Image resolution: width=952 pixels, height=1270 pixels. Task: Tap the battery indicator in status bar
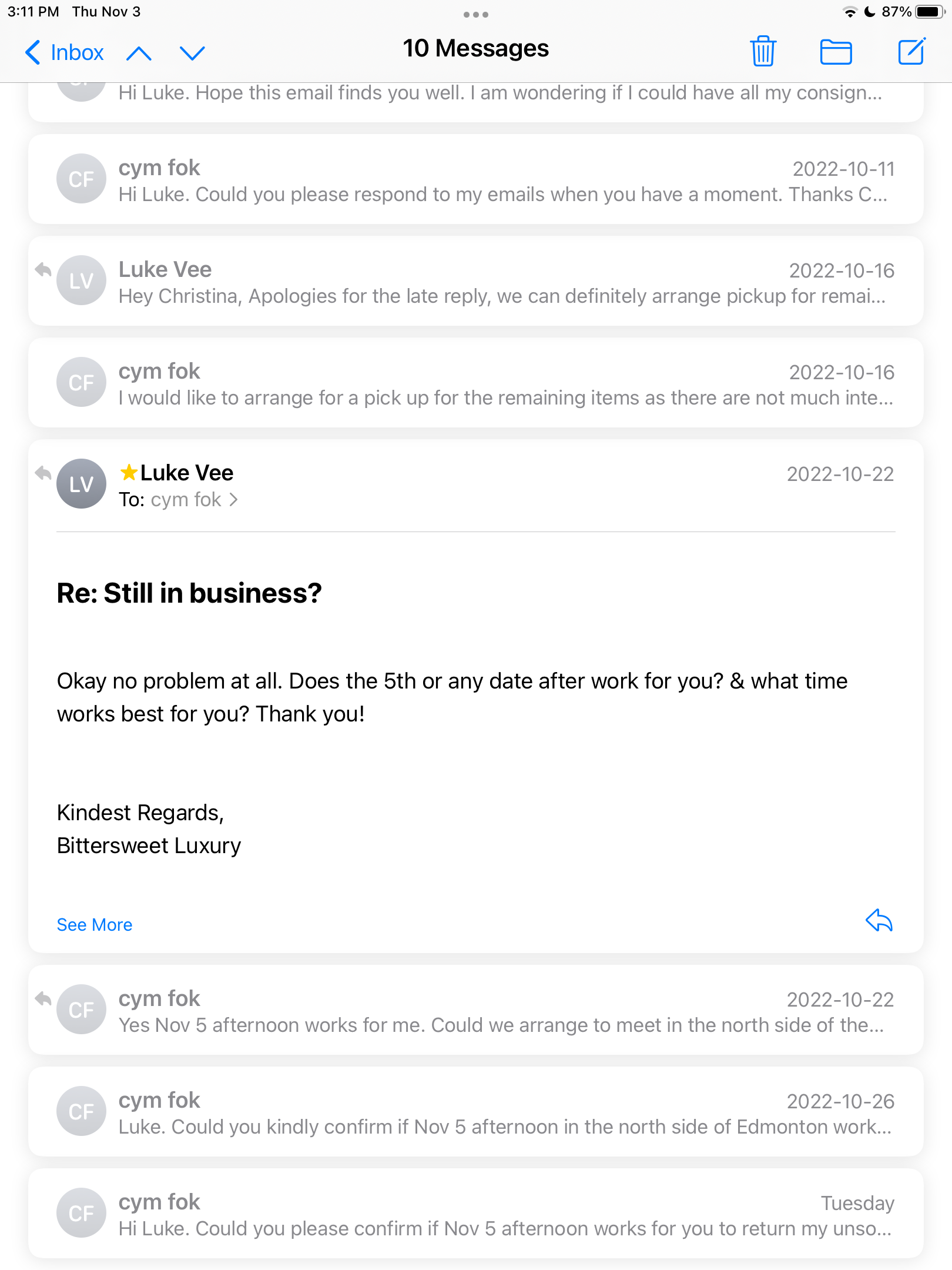pyautogui.click(x=930, y=12)
